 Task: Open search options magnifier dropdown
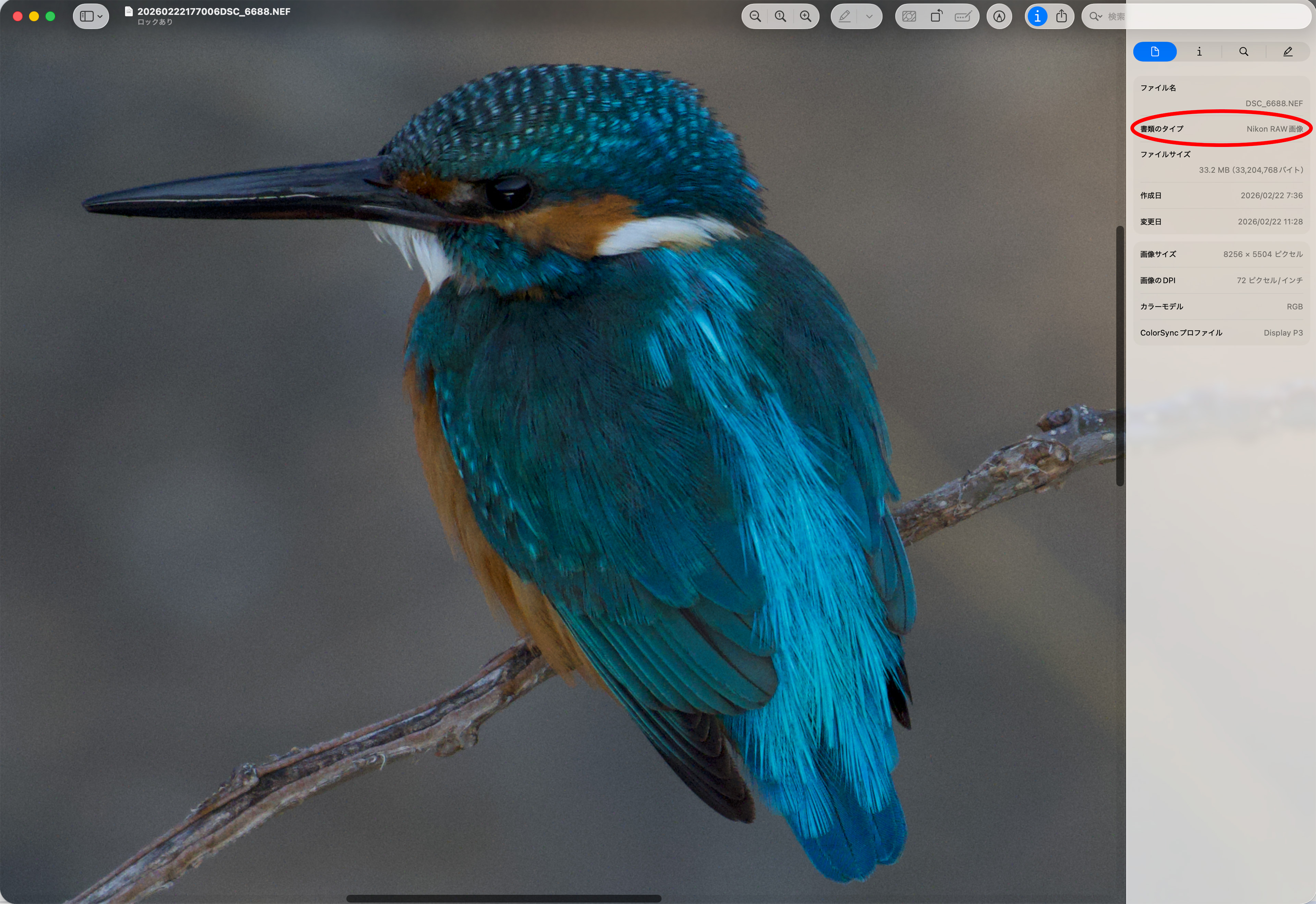point(1096,16)
